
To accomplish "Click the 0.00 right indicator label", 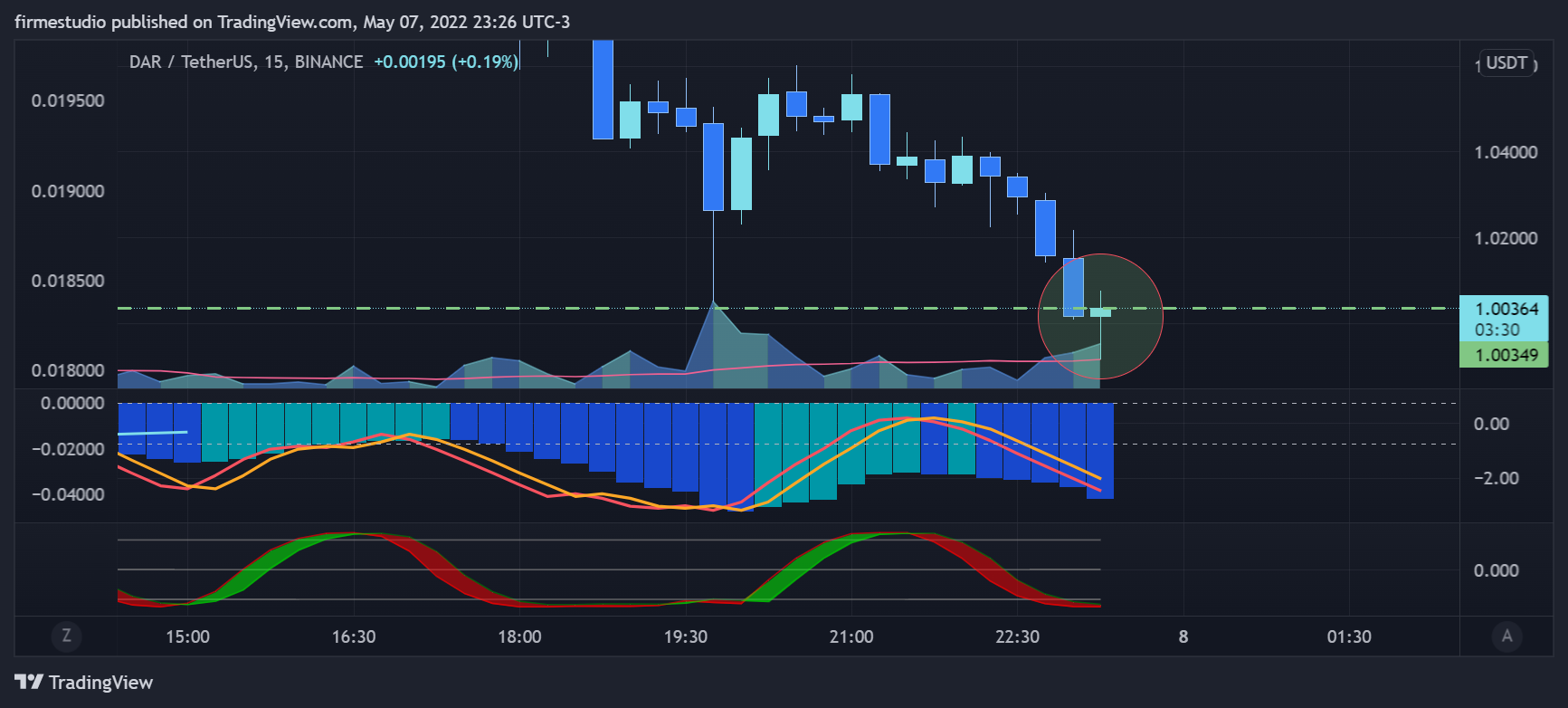I will click(x=1491, y=424).
